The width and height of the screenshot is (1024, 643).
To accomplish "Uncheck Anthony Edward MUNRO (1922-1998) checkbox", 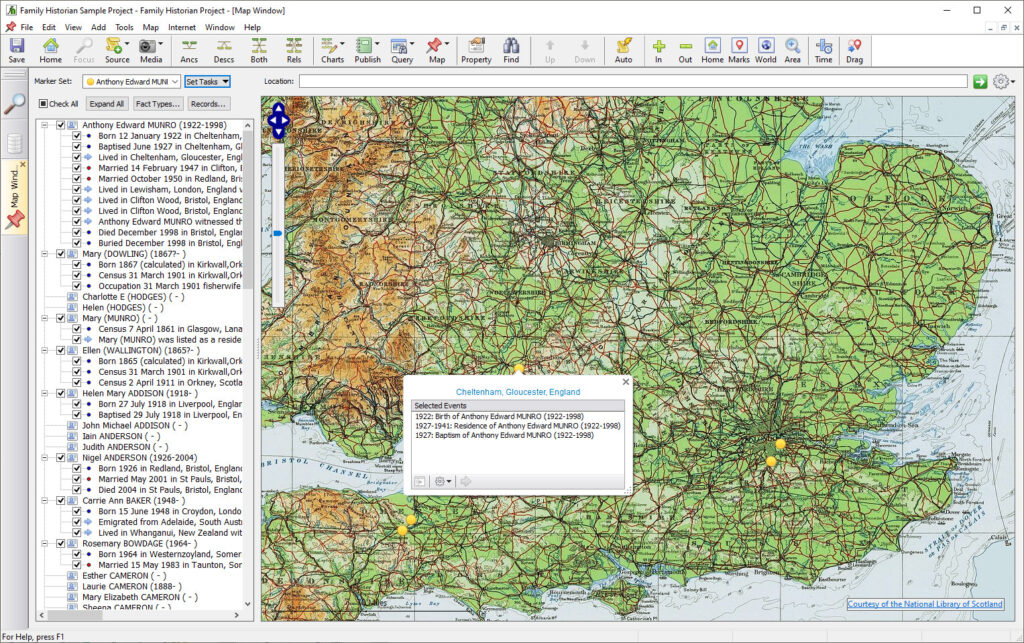I will [x=61, y=125].
